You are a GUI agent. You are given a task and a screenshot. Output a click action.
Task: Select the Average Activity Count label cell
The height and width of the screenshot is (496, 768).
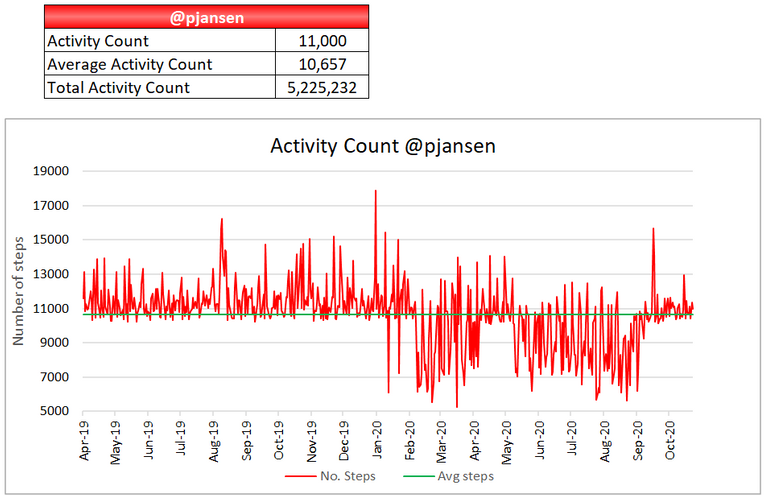coord(160,64)
